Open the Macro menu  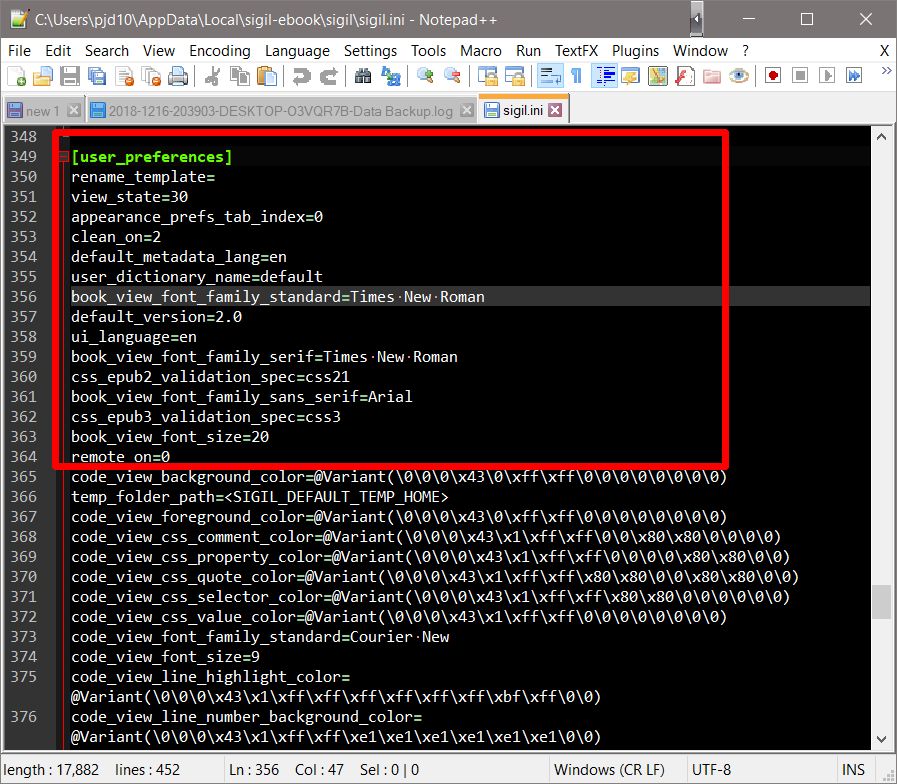pyautogui.click(x=481, y=51)
